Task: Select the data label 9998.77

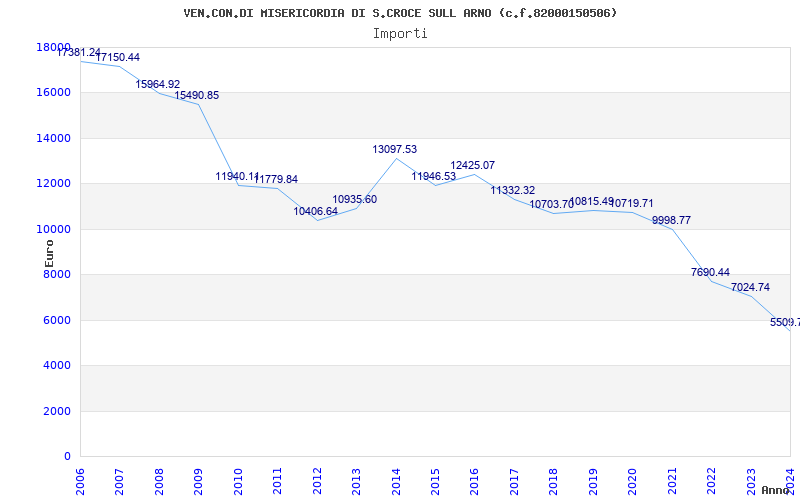Action: pos(671,220)
